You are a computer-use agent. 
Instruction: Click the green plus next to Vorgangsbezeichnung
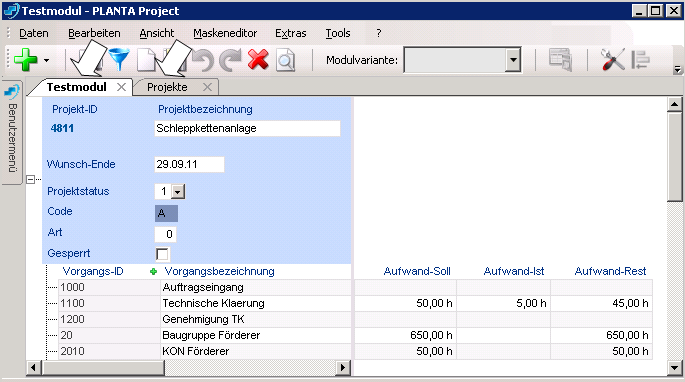pos(153,272)
